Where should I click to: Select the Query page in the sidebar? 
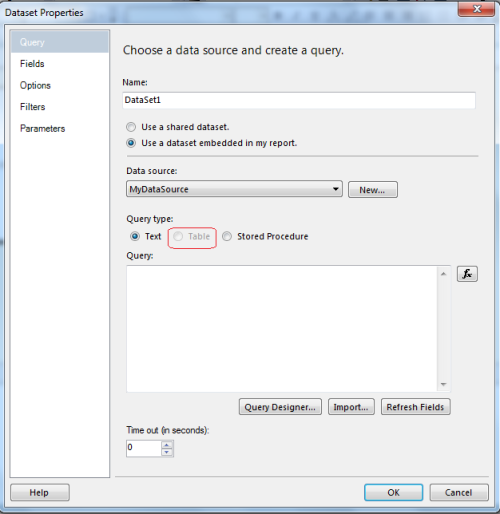(60, 42)
